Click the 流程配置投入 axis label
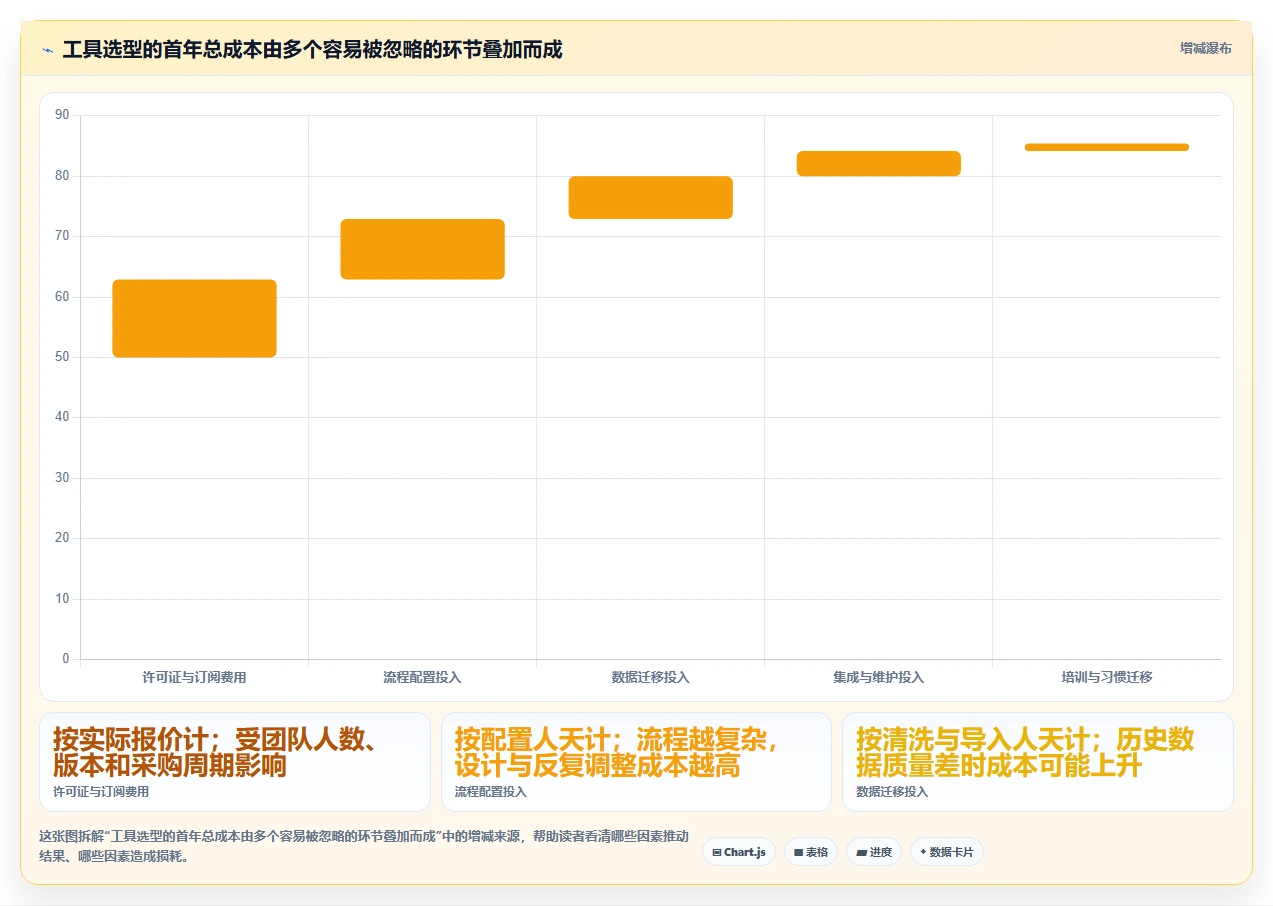 pos(422,677)
